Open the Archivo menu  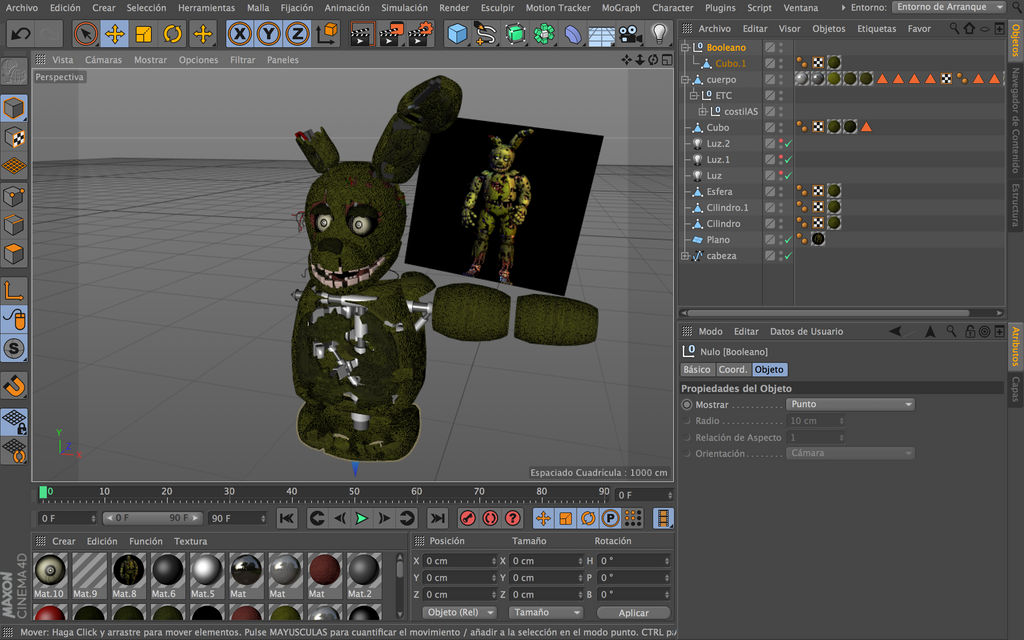click(22, 8)
